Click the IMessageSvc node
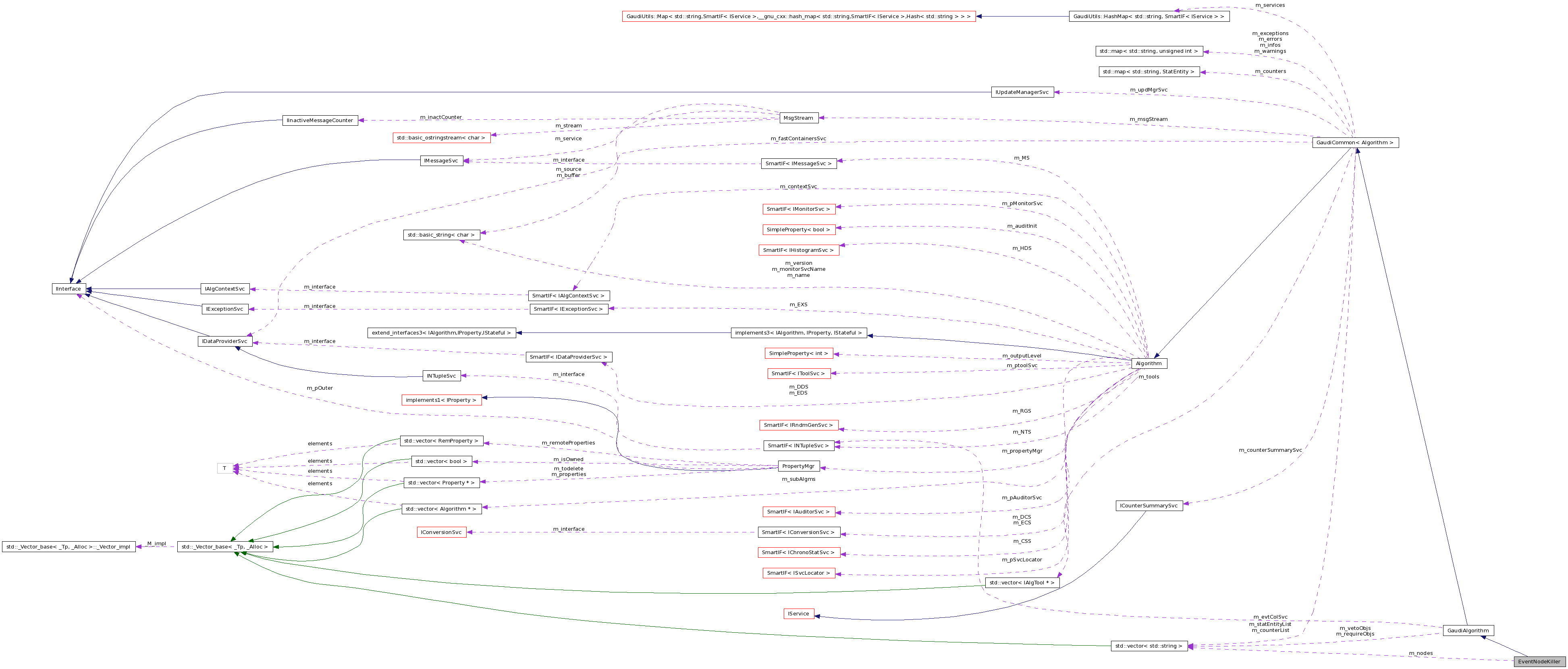 click(442, 160)
